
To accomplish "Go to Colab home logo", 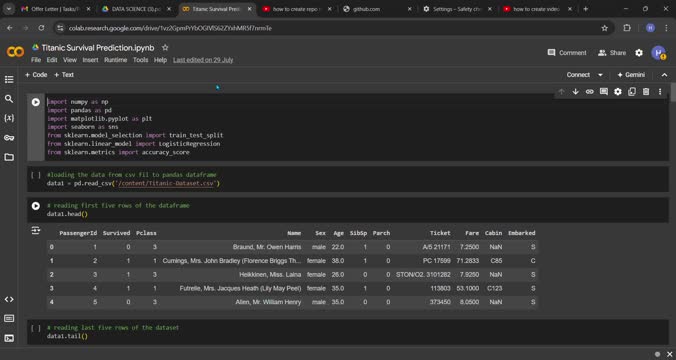I will (16, 52).
